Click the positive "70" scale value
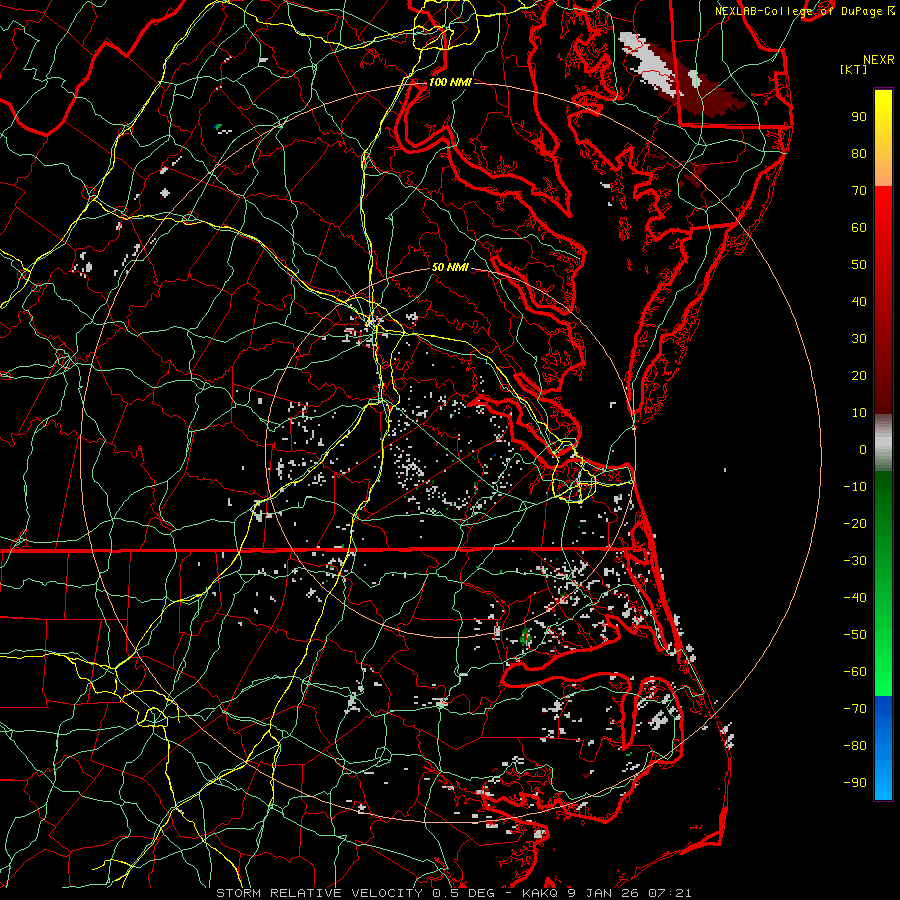This screenshot has width=900, height=900. [x=859, y=191]
